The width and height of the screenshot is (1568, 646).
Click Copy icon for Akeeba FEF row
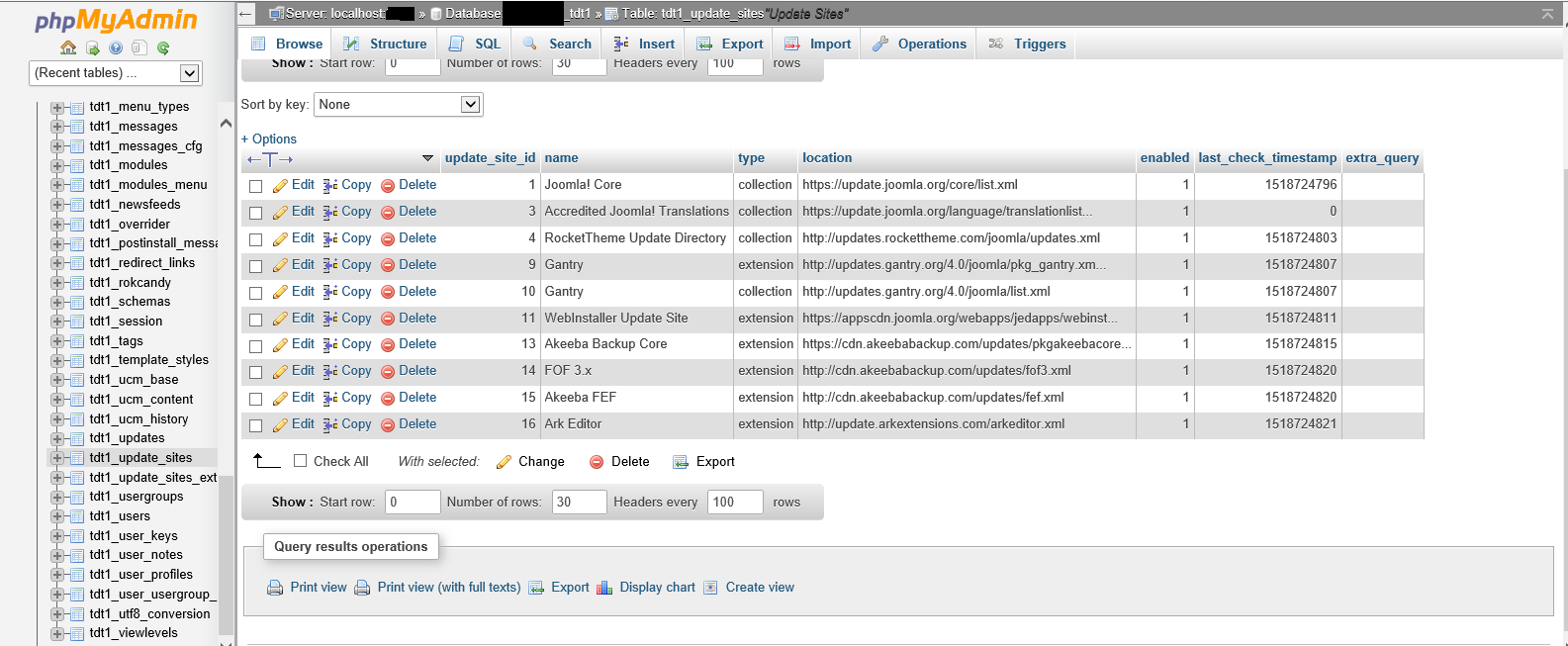pyautogui.click(x=330, y=398)
